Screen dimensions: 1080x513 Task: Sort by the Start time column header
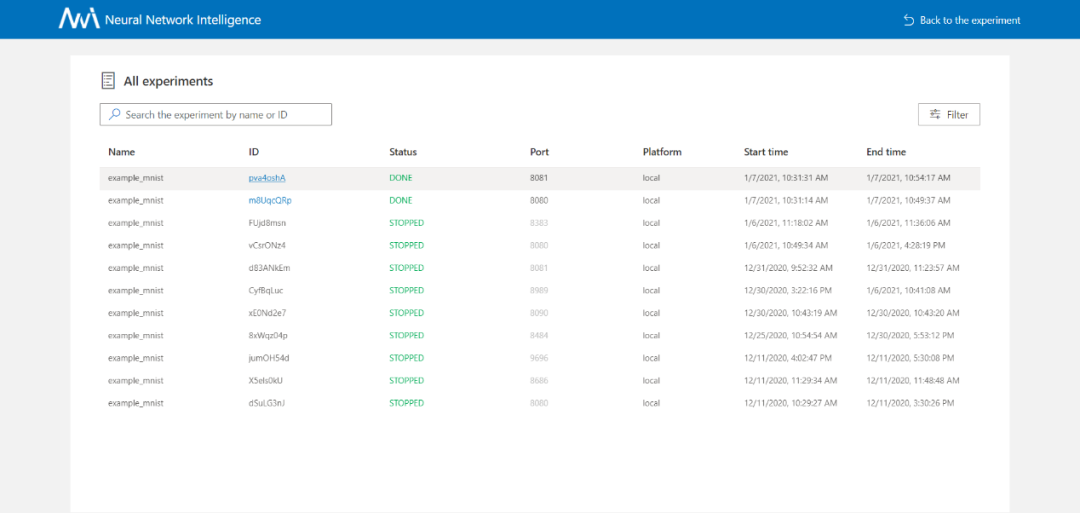pyautogui.click(x=766, y=151)
